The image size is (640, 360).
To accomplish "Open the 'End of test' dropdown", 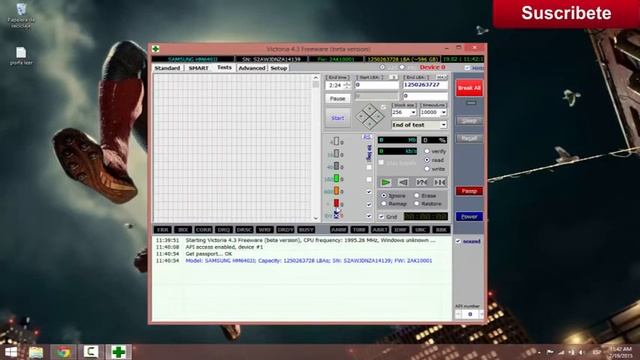I will pyautogui.click(x=444, y=125).
